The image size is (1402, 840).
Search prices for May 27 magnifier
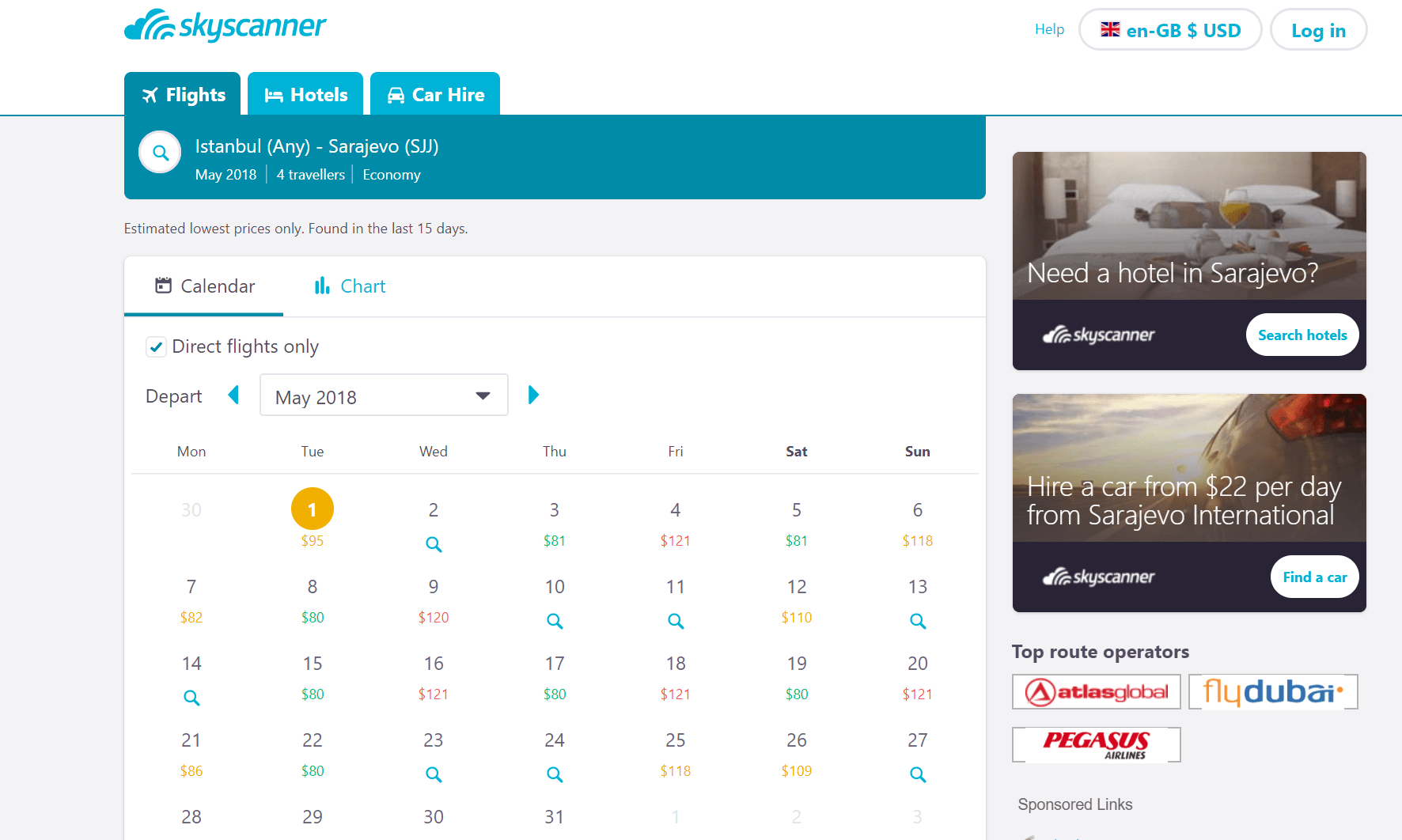pos(918,774)
